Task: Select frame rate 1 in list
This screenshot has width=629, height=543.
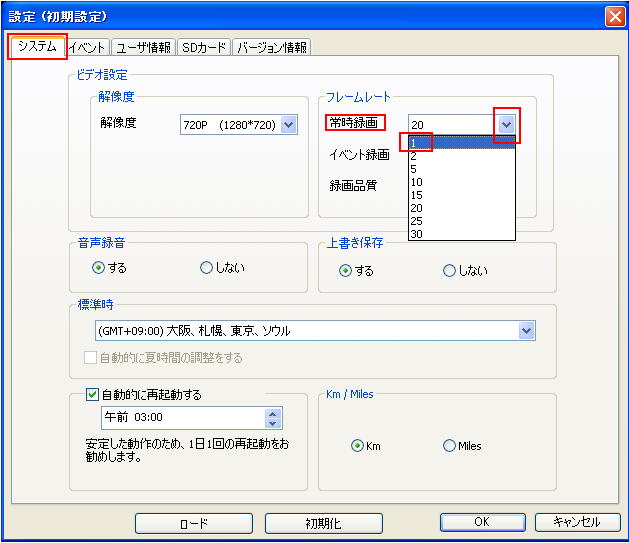Action: [x=462, y=143]
